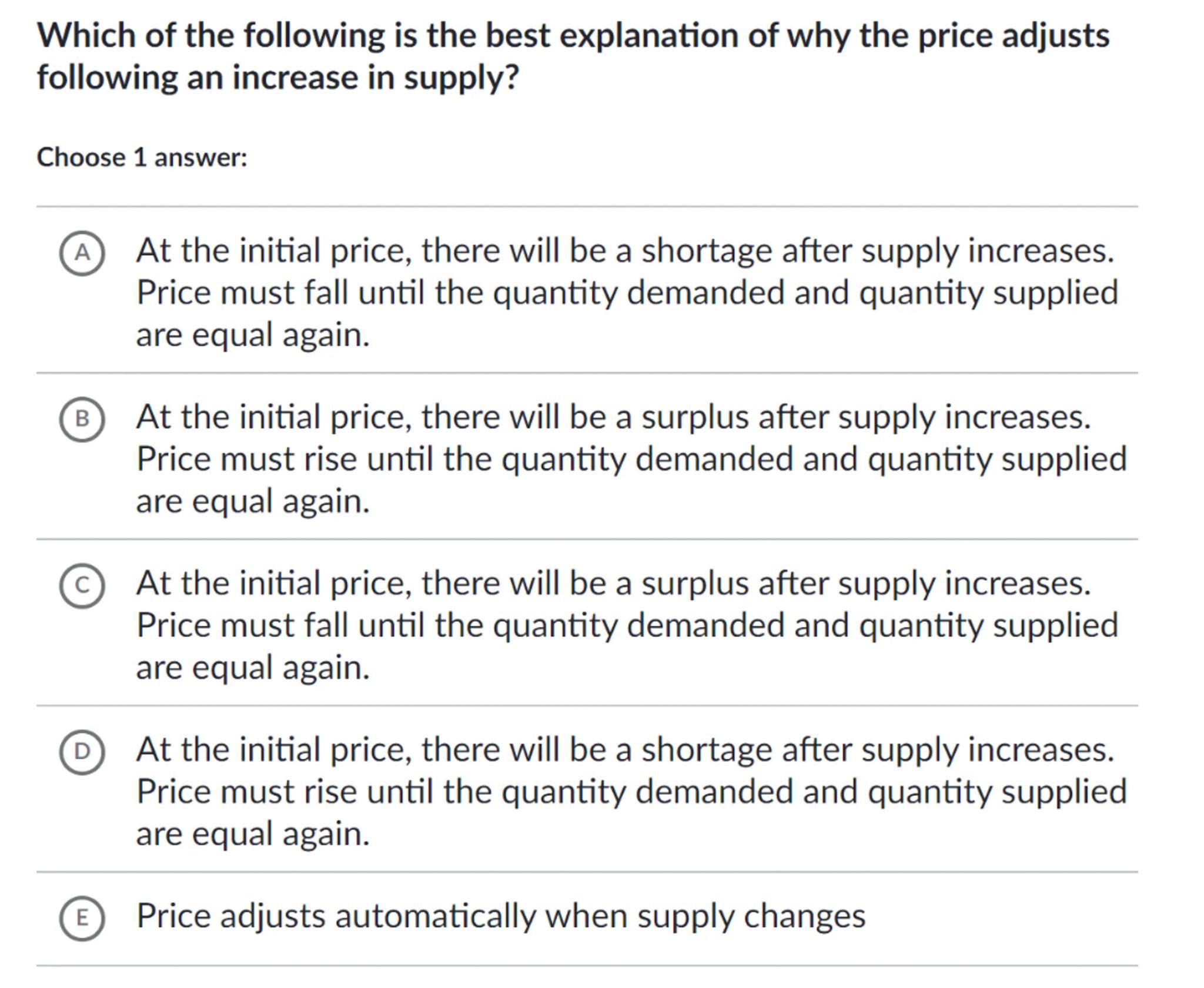Click 'Price must rise' line in option D
1204x988 pixels.
pos(631,792)
